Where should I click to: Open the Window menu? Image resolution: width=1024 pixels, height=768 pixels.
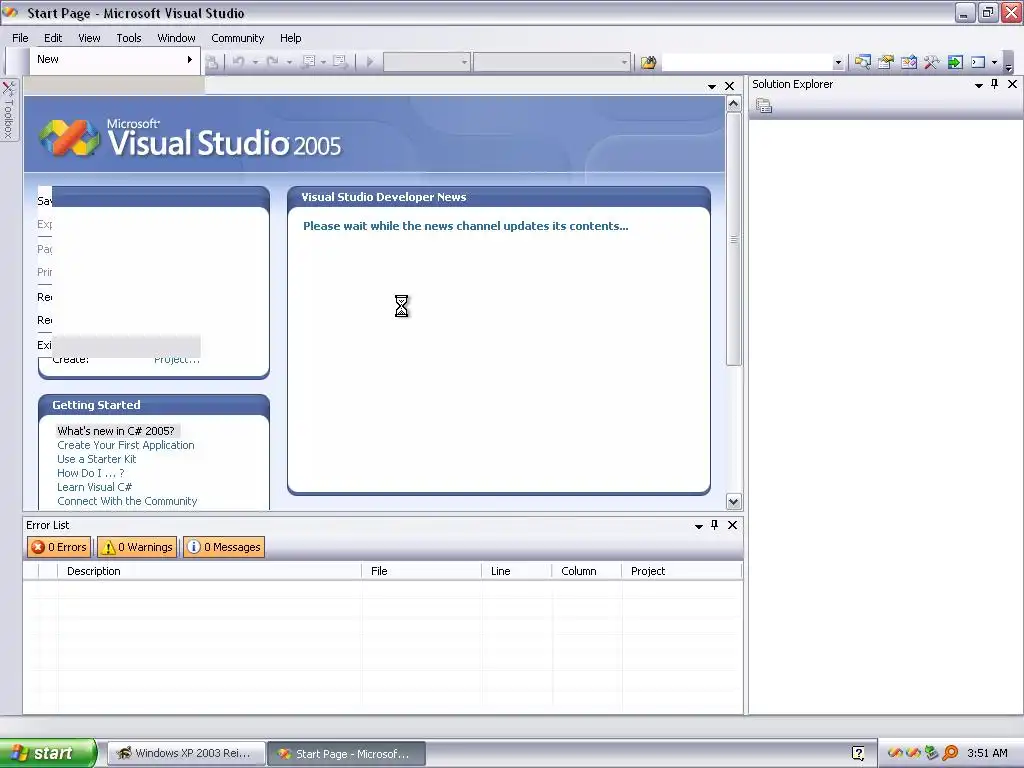click(x=176, y=38)
